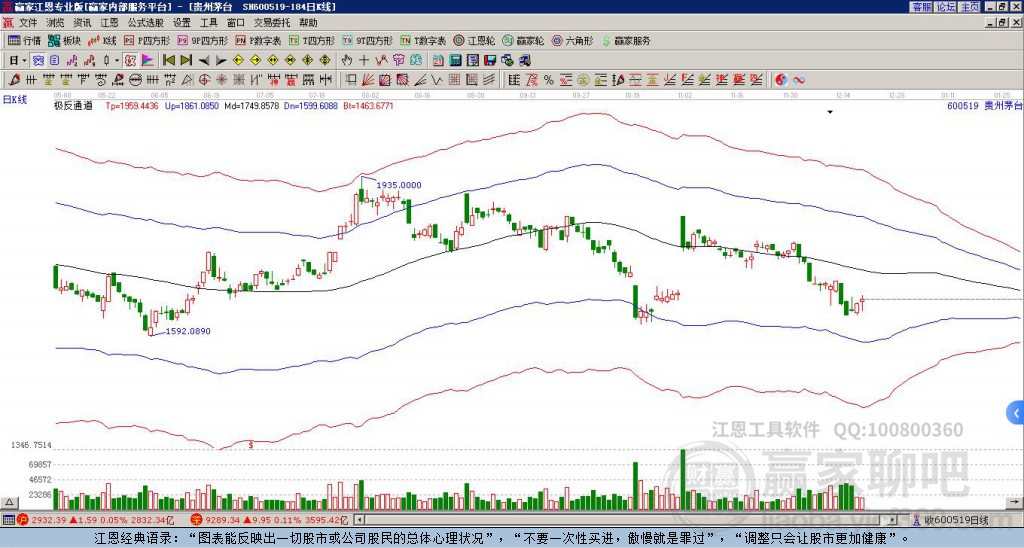Click the infinity wave icon
1024x548 pixels.
(799, 80)
